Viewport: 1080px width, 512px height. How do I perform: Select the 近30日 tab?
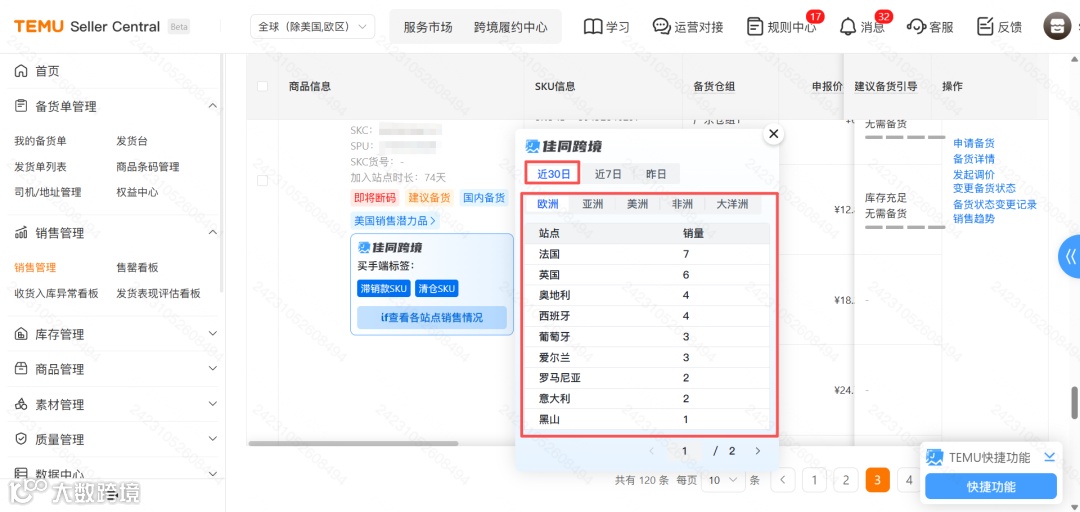click(x=553, y=174)
